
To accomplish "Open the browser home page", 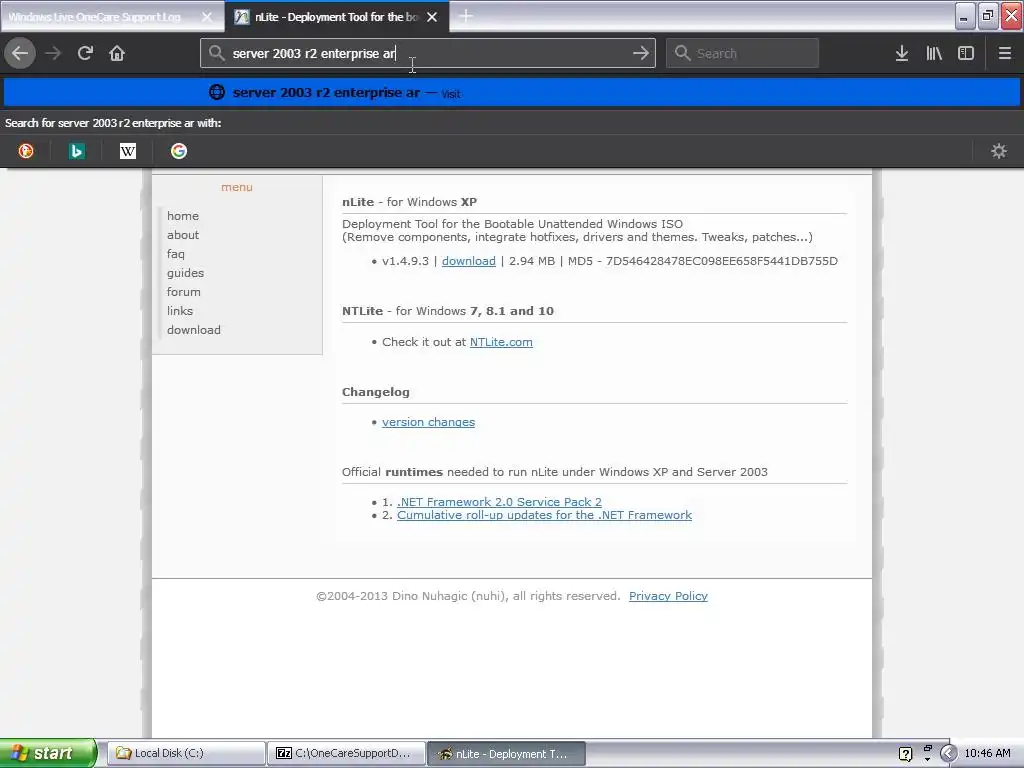I will tap(117, 53).
